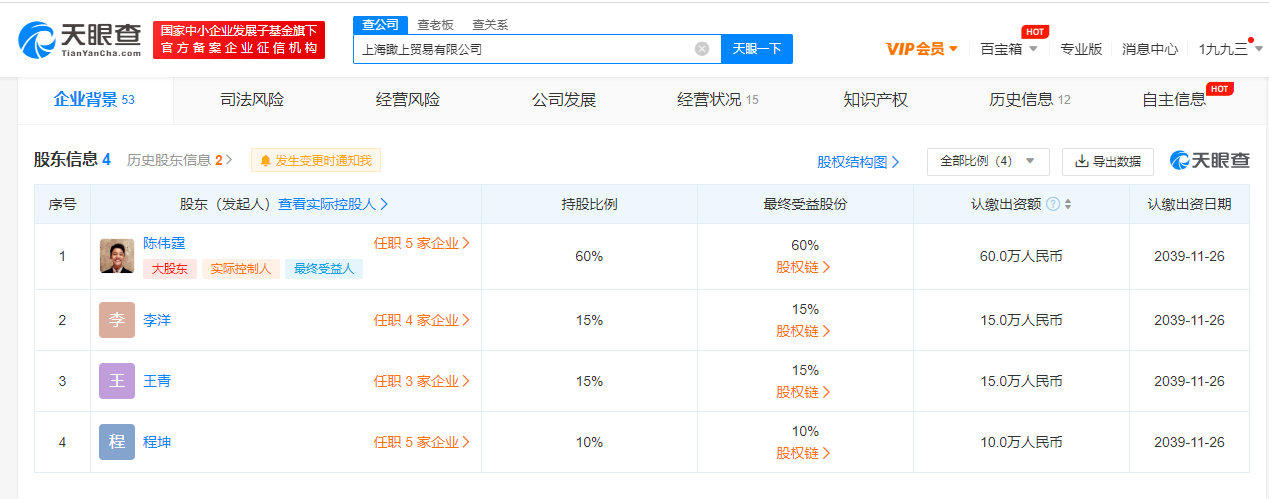Click the 导出数据 export button

pos(1108,161)
